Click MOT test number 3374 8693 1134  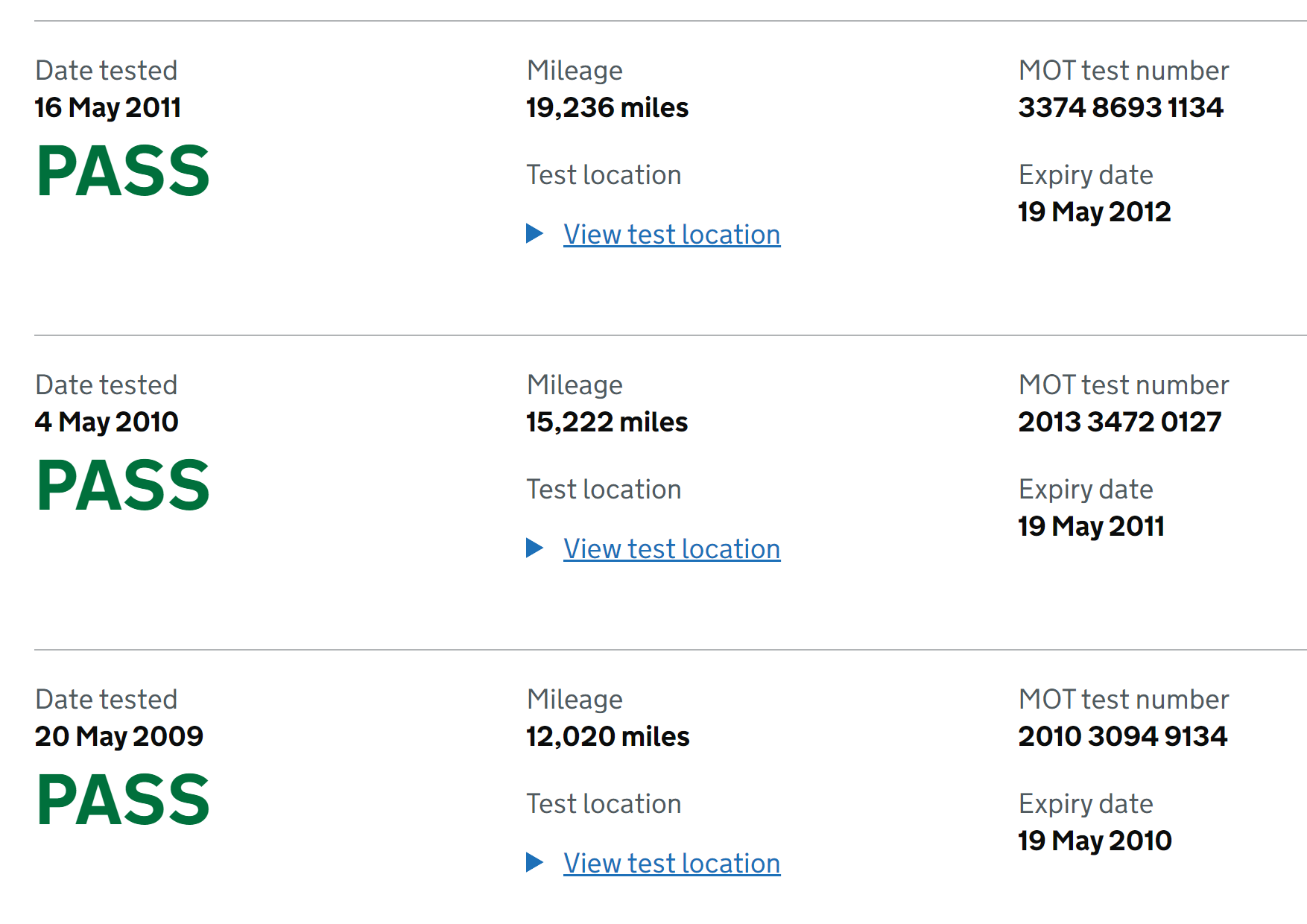coord(1120,108)
